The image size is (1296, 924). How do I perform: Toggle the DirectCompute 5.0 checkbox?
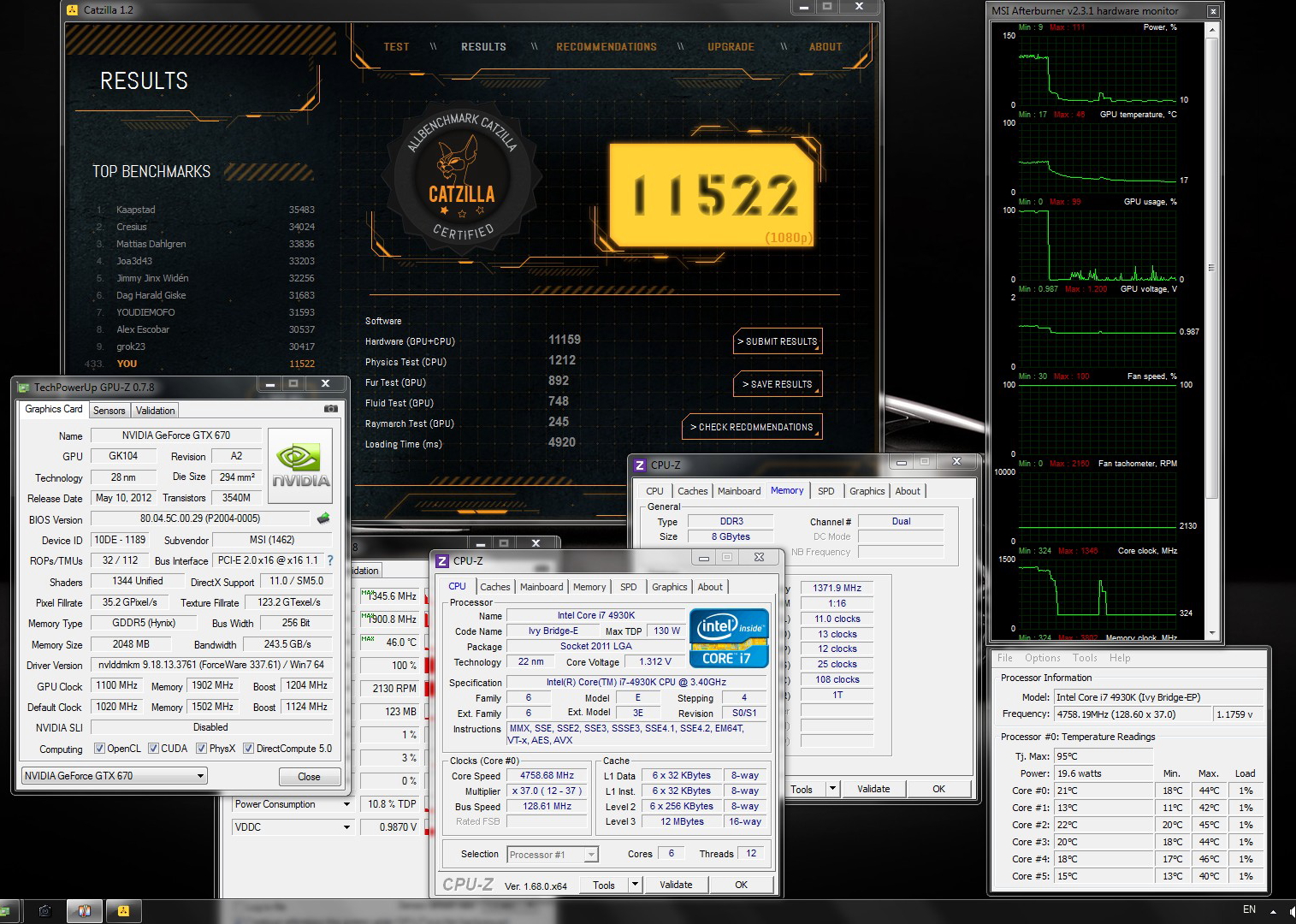click(x=248, y=749)
